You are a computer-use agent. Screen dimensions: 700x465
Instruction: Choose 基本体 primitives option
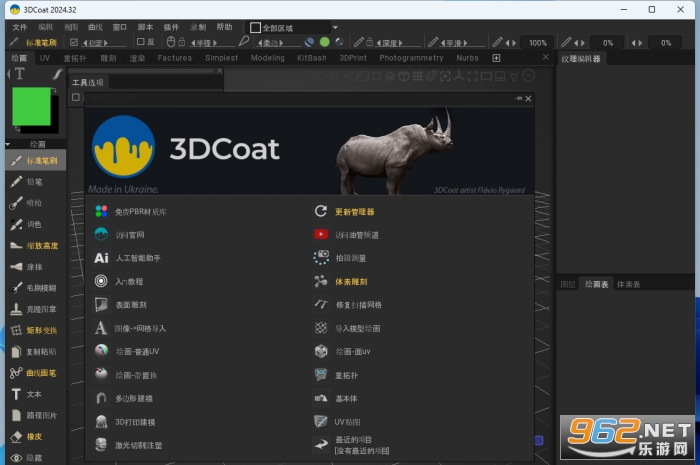coord(335,399)
